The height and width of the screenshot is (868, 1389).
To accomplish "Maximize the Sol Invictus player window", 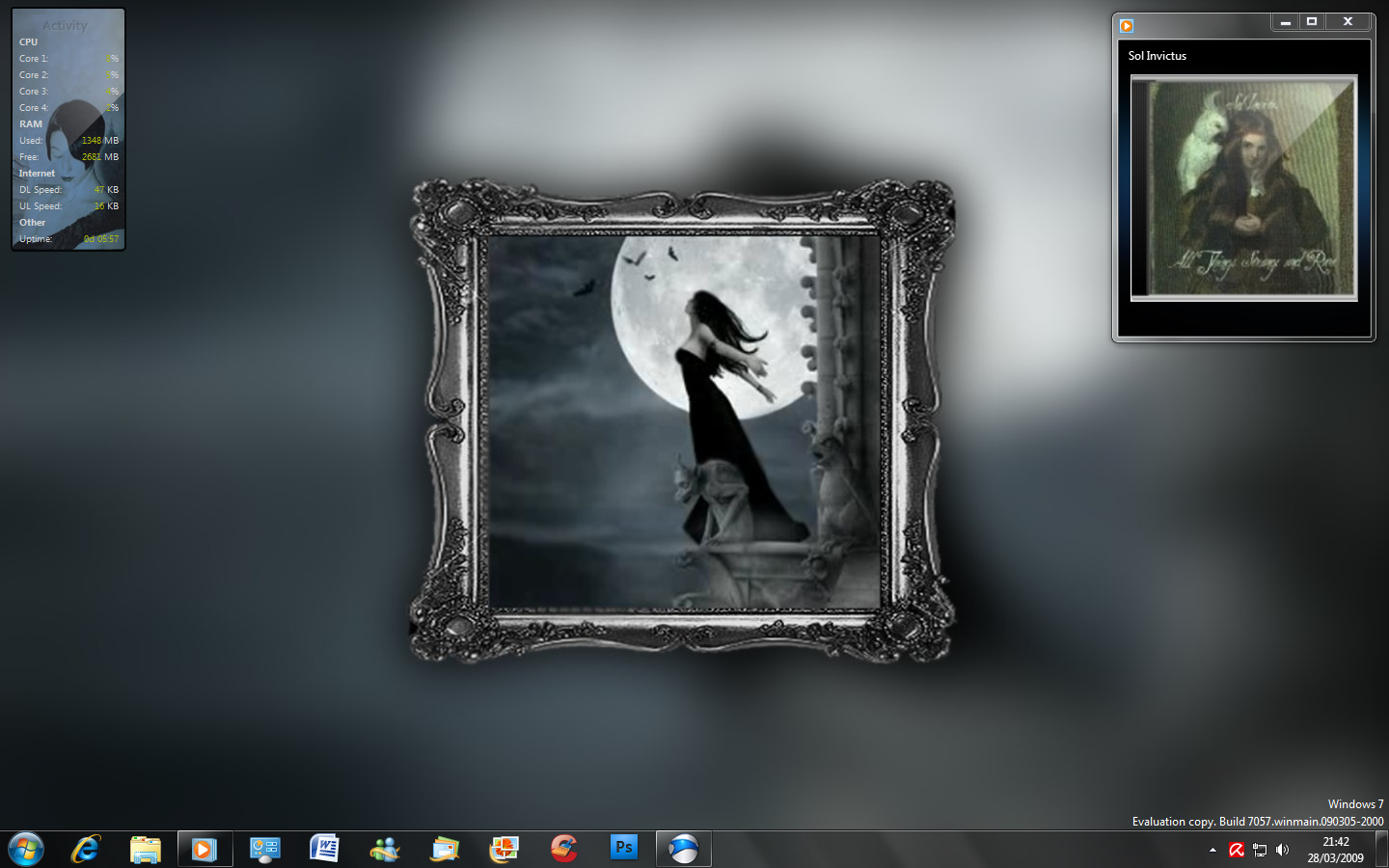I will [1312, 21].
